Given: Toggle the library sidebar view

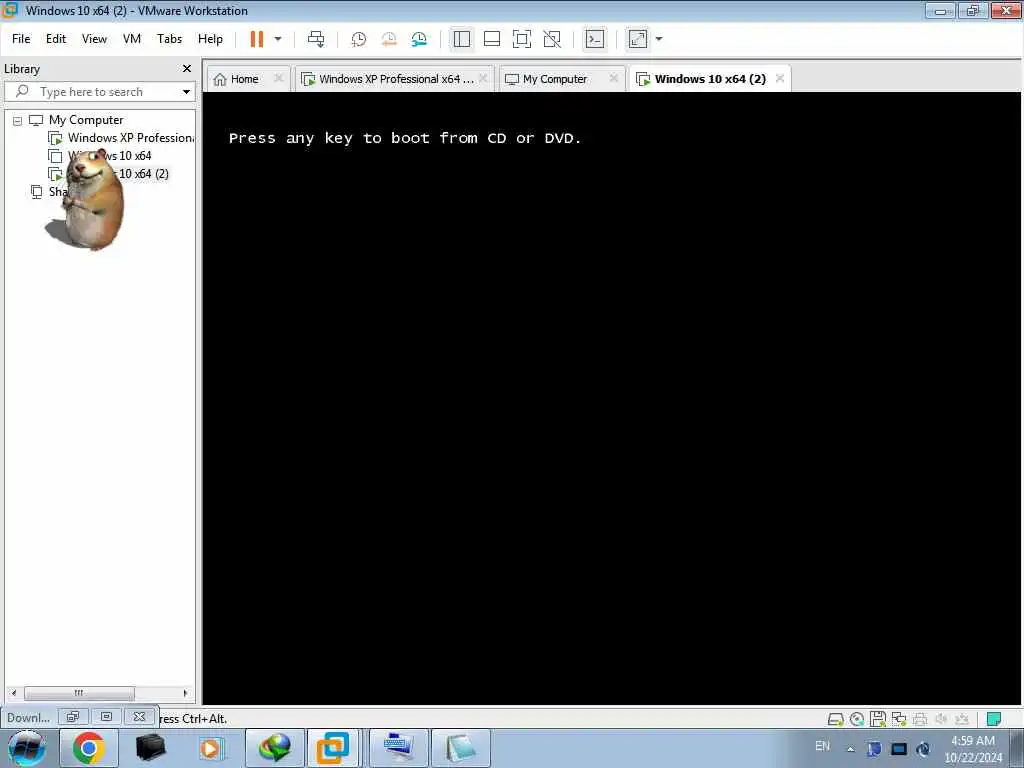Looking at the screenshot, I should coord(462,39).
